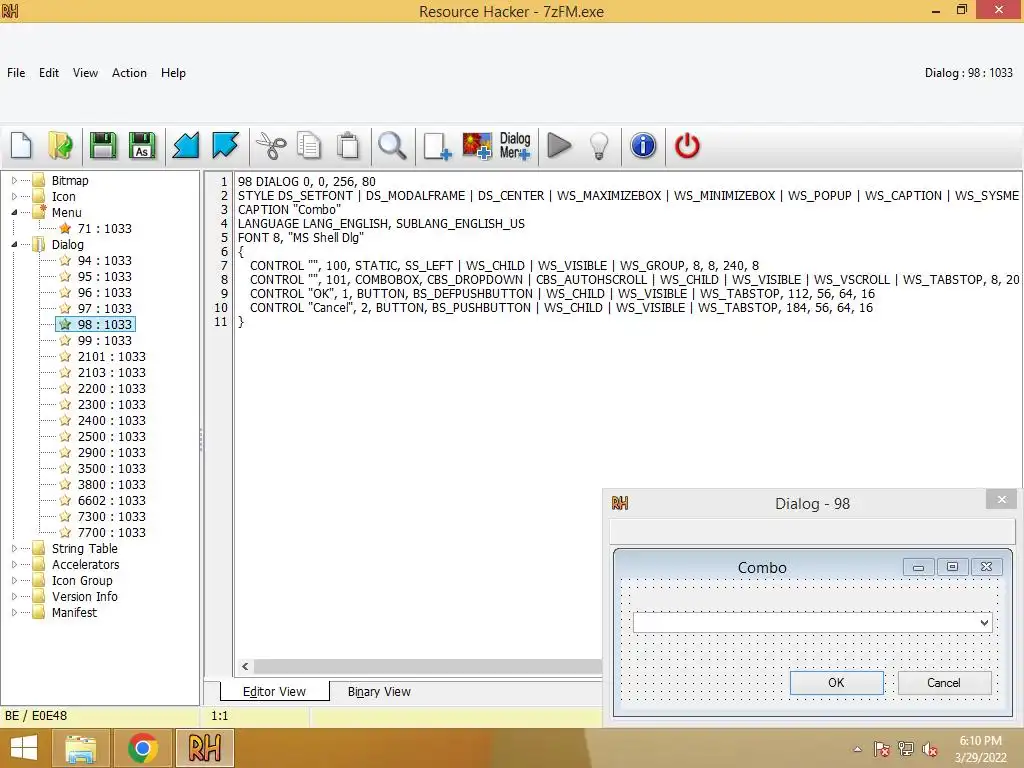Screen dimensions: 1024x768
Task: Click the CAPTION "Combo" line in the editor
Action: 289,210
